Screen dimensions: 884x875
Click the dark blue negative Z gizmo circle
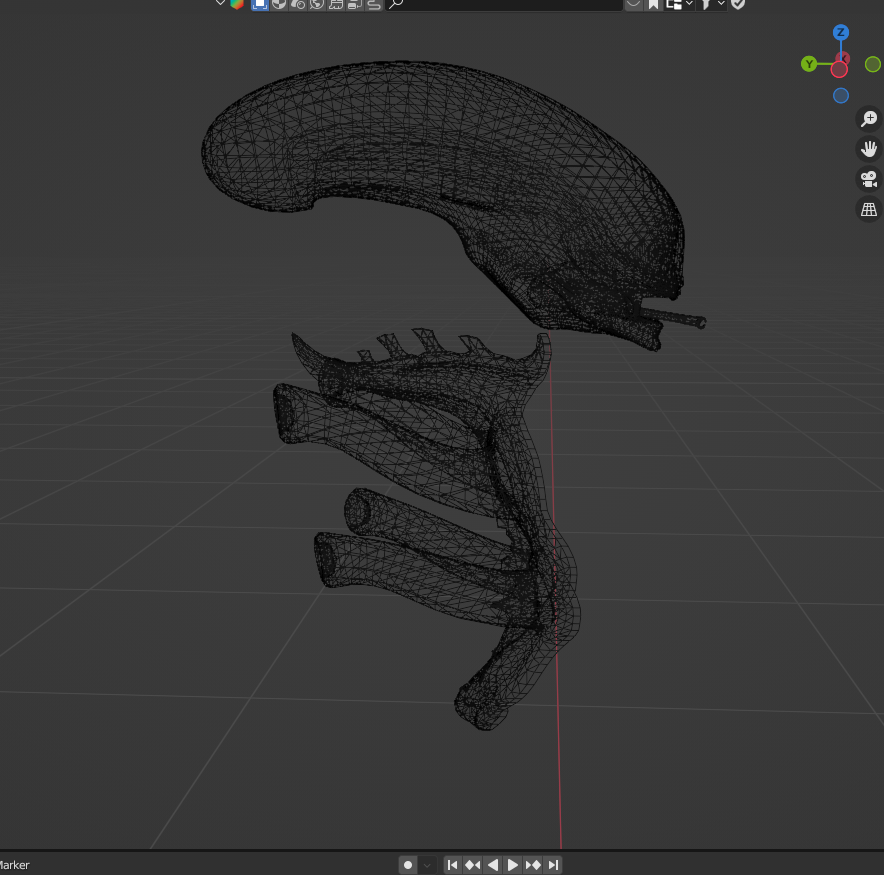[x=841, y=96]
